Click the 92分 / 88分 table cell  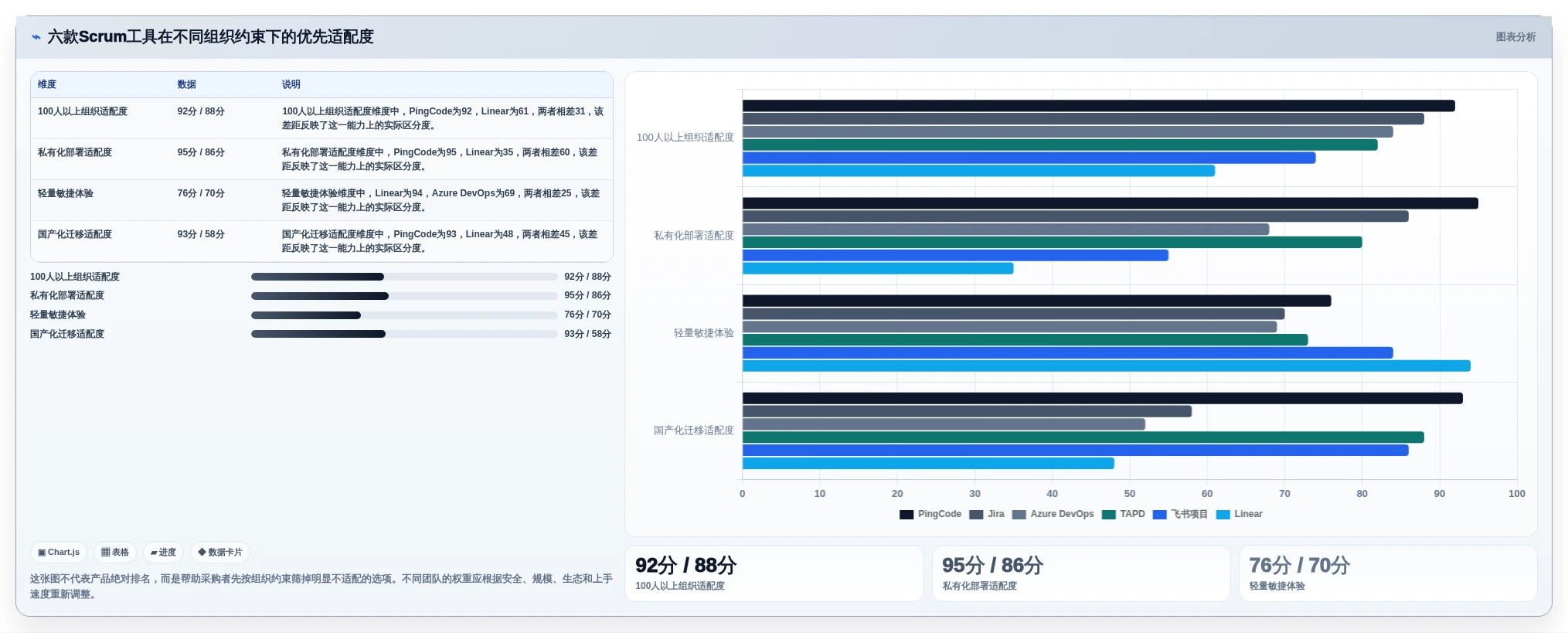(x=201, y=111)
